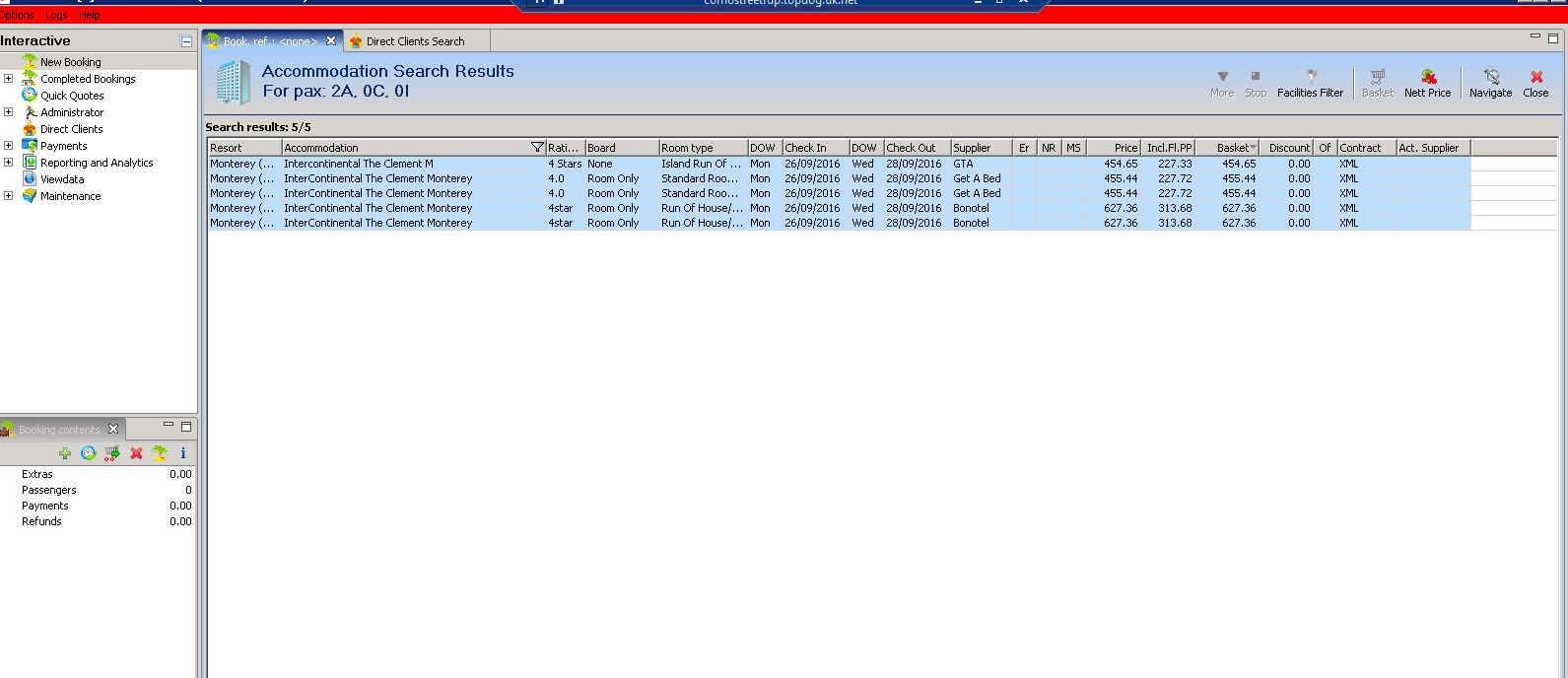Click the Extras row in Booking contents

(x=98, y=474)
